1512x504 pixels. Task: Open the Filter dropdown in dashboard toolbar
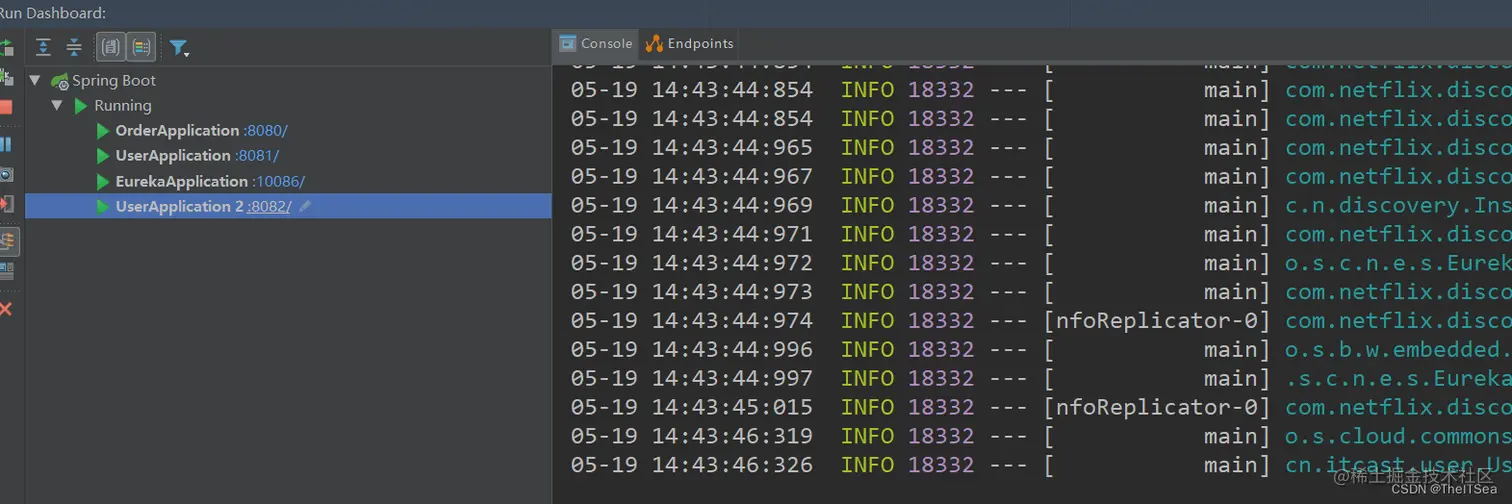pos(179,47)
